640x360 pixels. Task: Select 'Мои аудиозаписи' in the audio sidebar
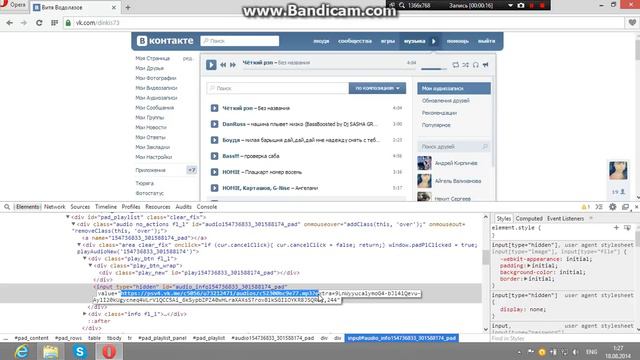tap(454, 88)
